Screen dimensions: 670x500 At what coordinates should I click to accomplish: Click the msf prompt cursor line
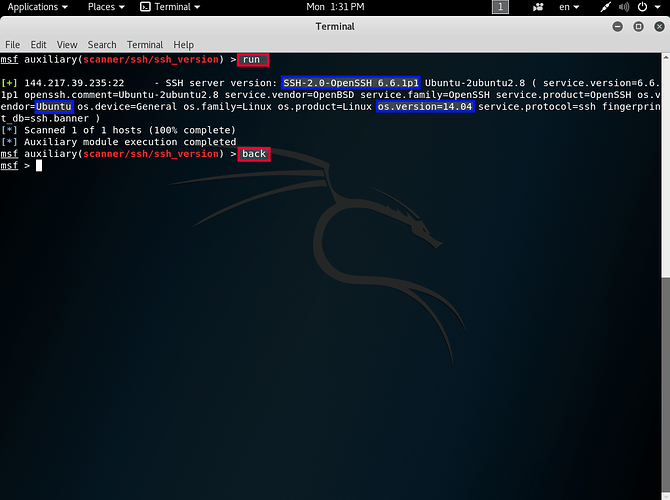38,166
